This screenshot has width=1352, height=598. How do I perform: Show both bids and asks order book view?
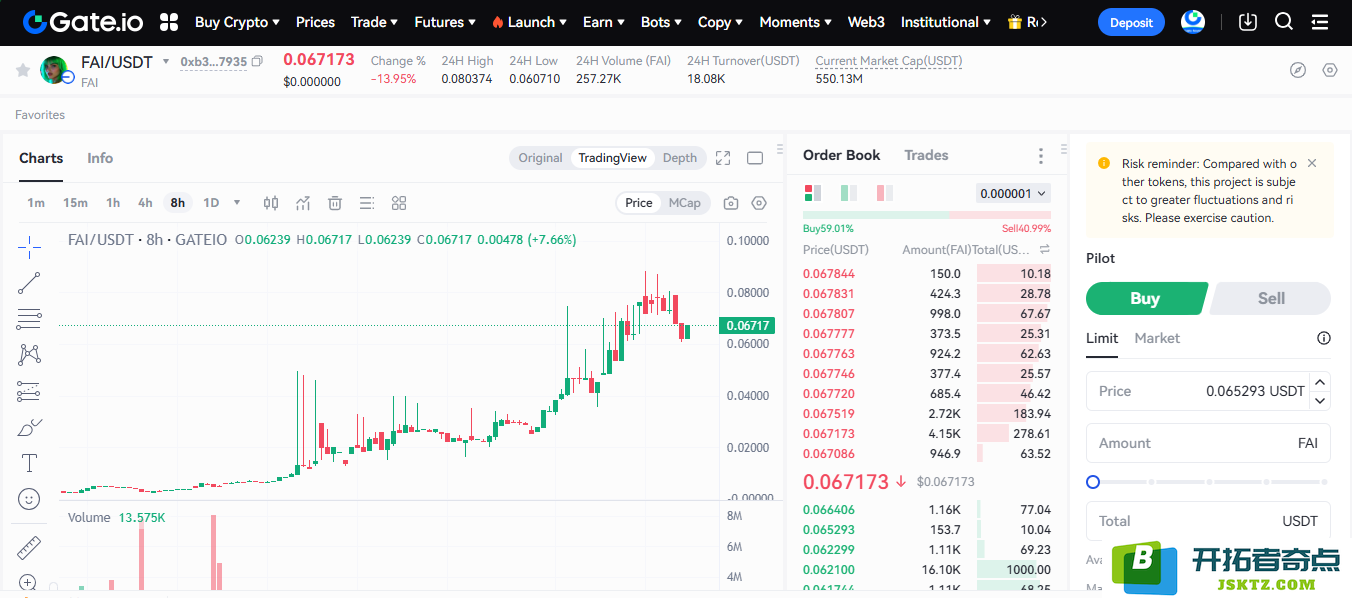point(813,193)
